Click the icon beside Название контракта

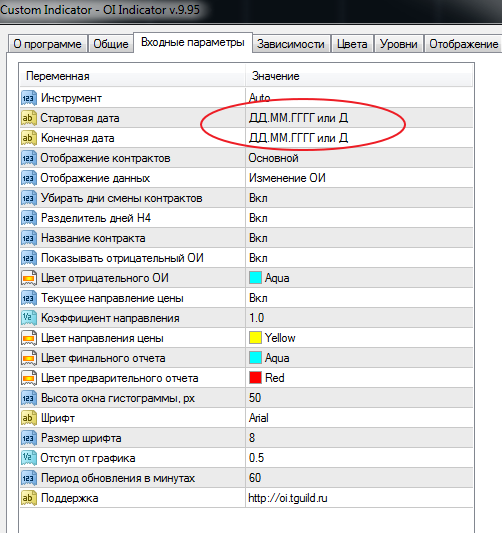(29, 238)
